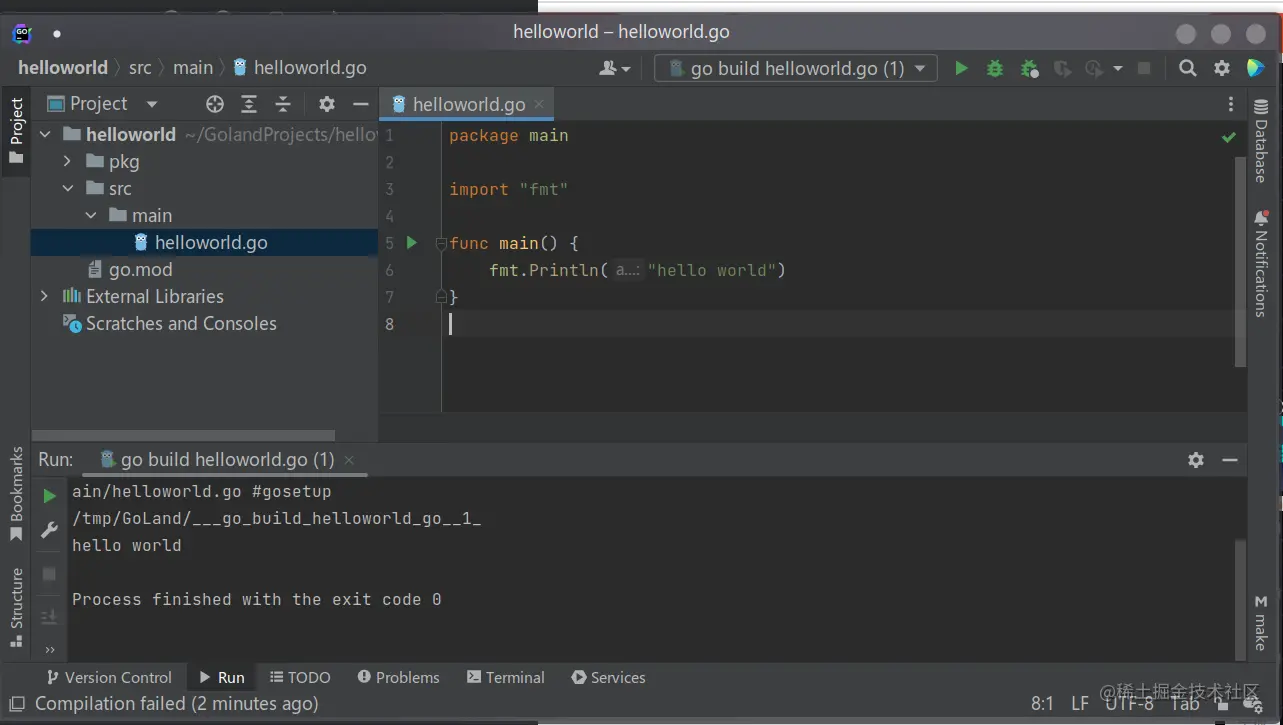Open editor tabs more options menu

coord(1231,104)
